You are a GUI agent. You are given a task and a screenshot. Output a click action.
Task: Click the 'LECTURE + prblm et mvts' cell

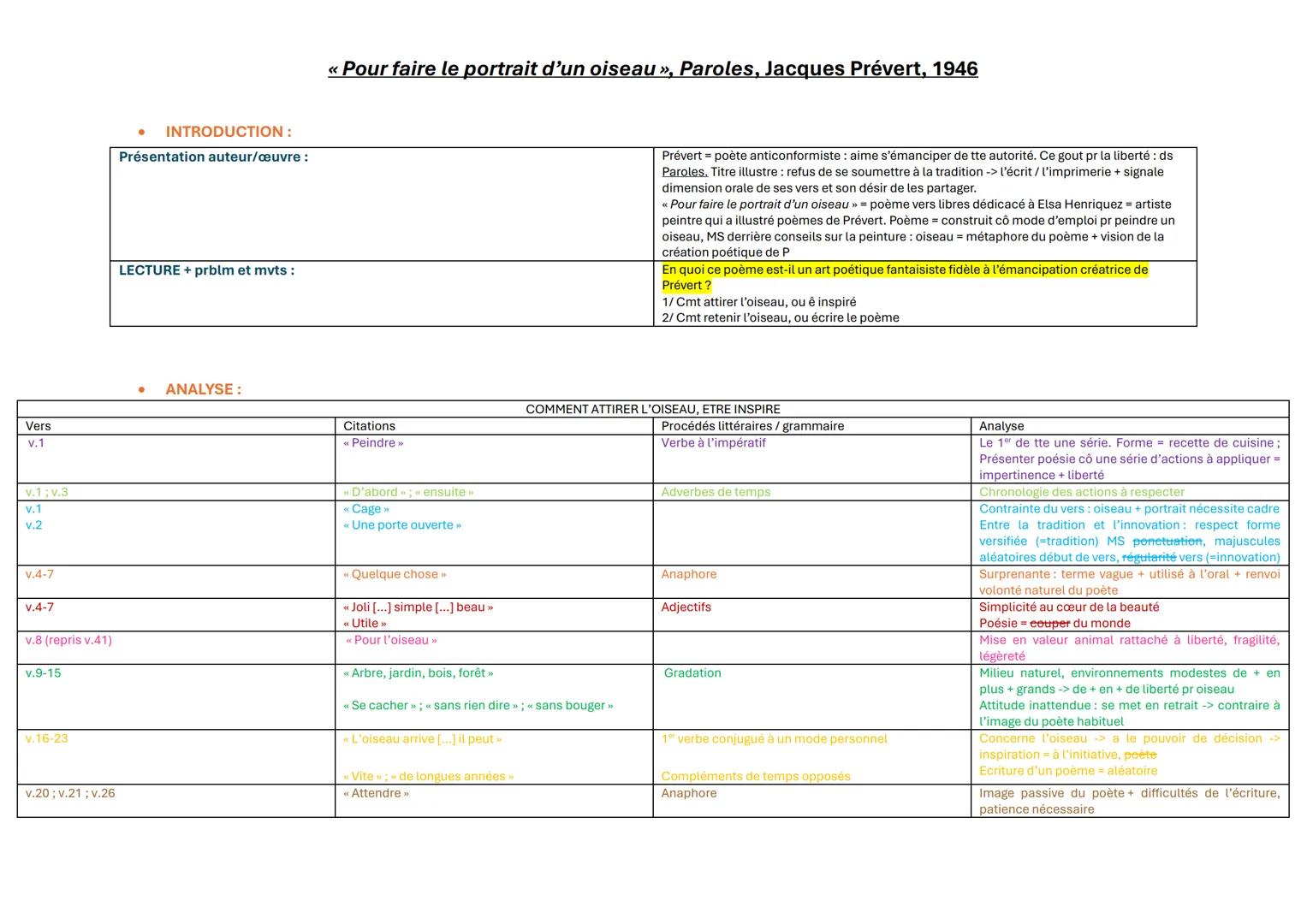tap(206, 270)
